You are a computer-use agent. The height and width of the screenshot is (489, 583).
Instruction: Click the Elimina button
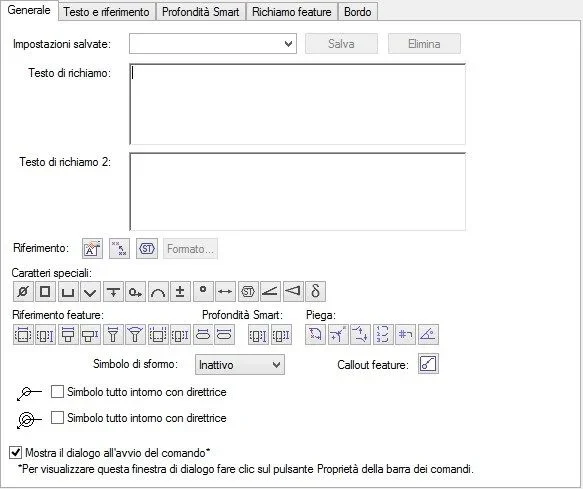424,44
